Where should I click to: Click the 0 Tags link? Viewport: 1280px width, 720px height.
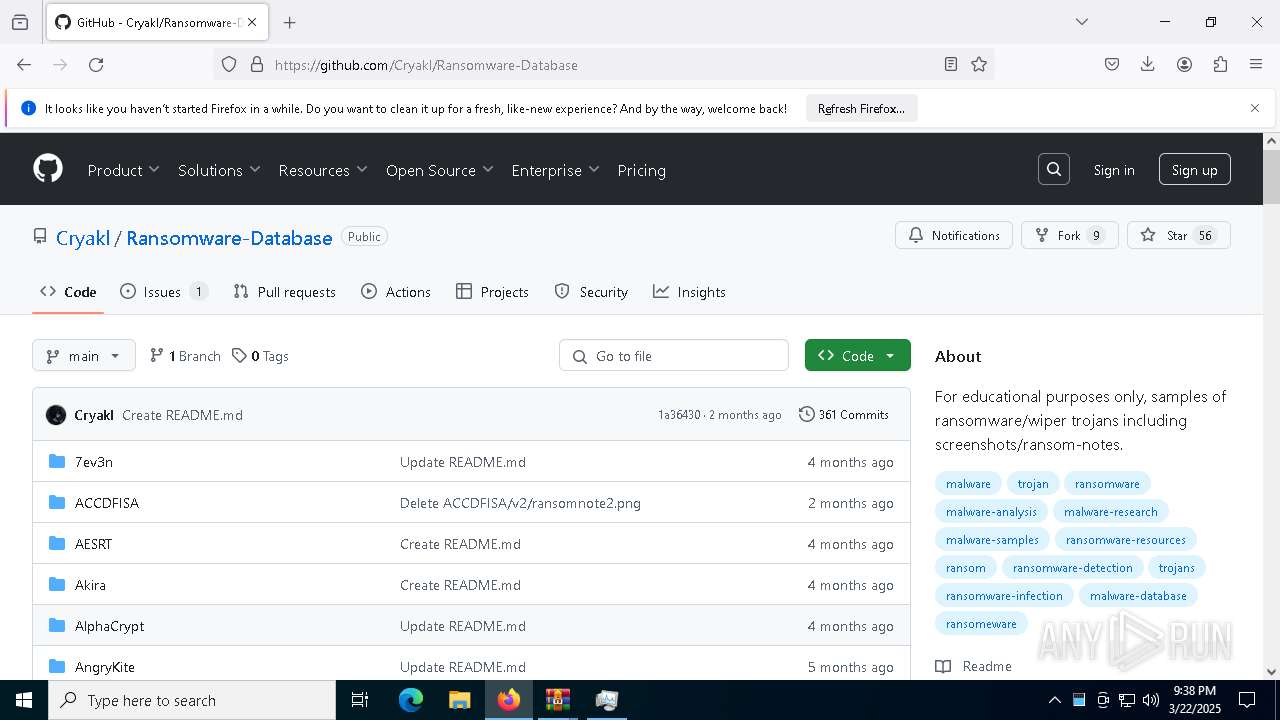coord(260,356)
